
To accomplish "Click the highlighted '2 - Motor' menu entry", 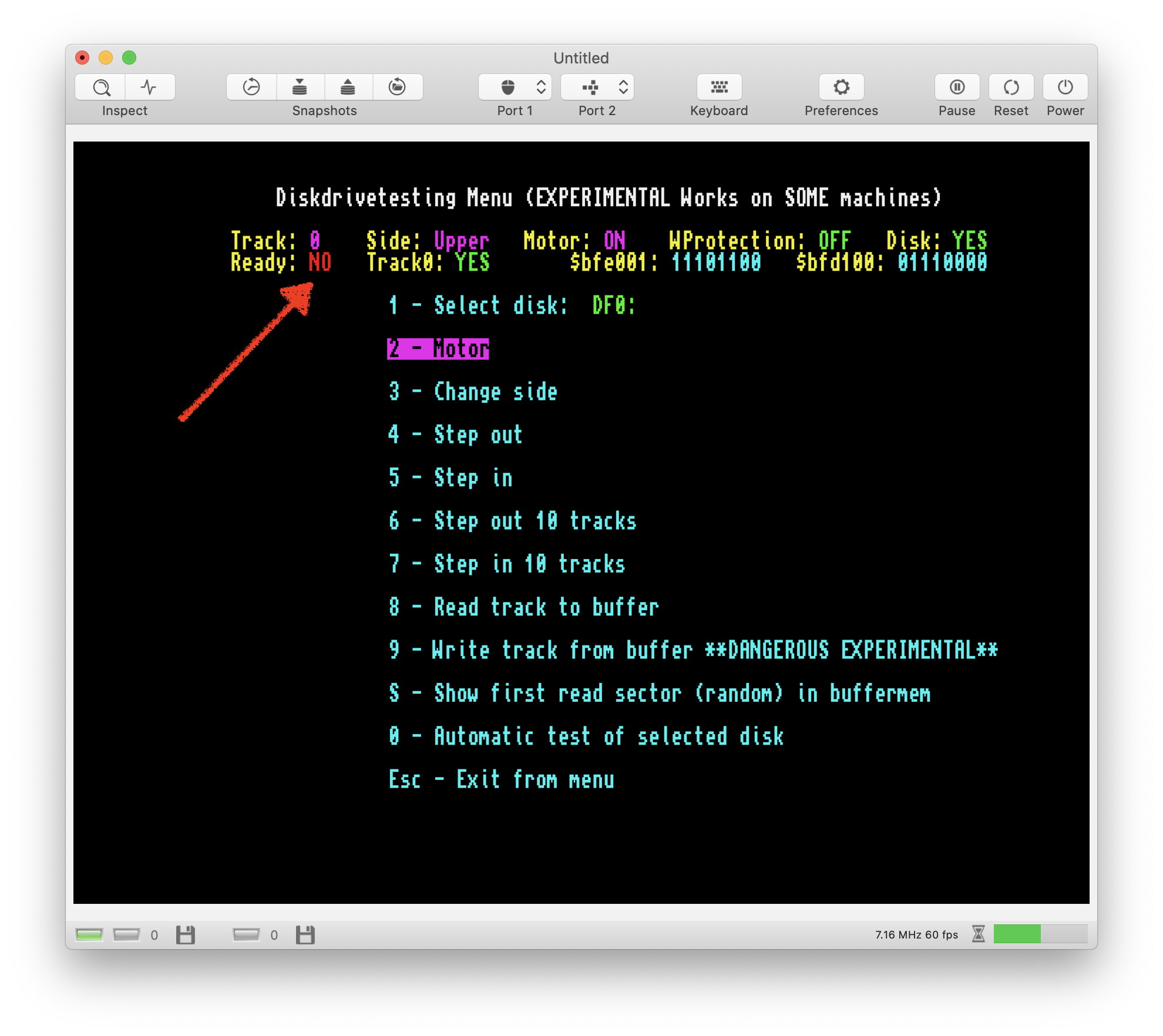I will (x=438, y=349).
